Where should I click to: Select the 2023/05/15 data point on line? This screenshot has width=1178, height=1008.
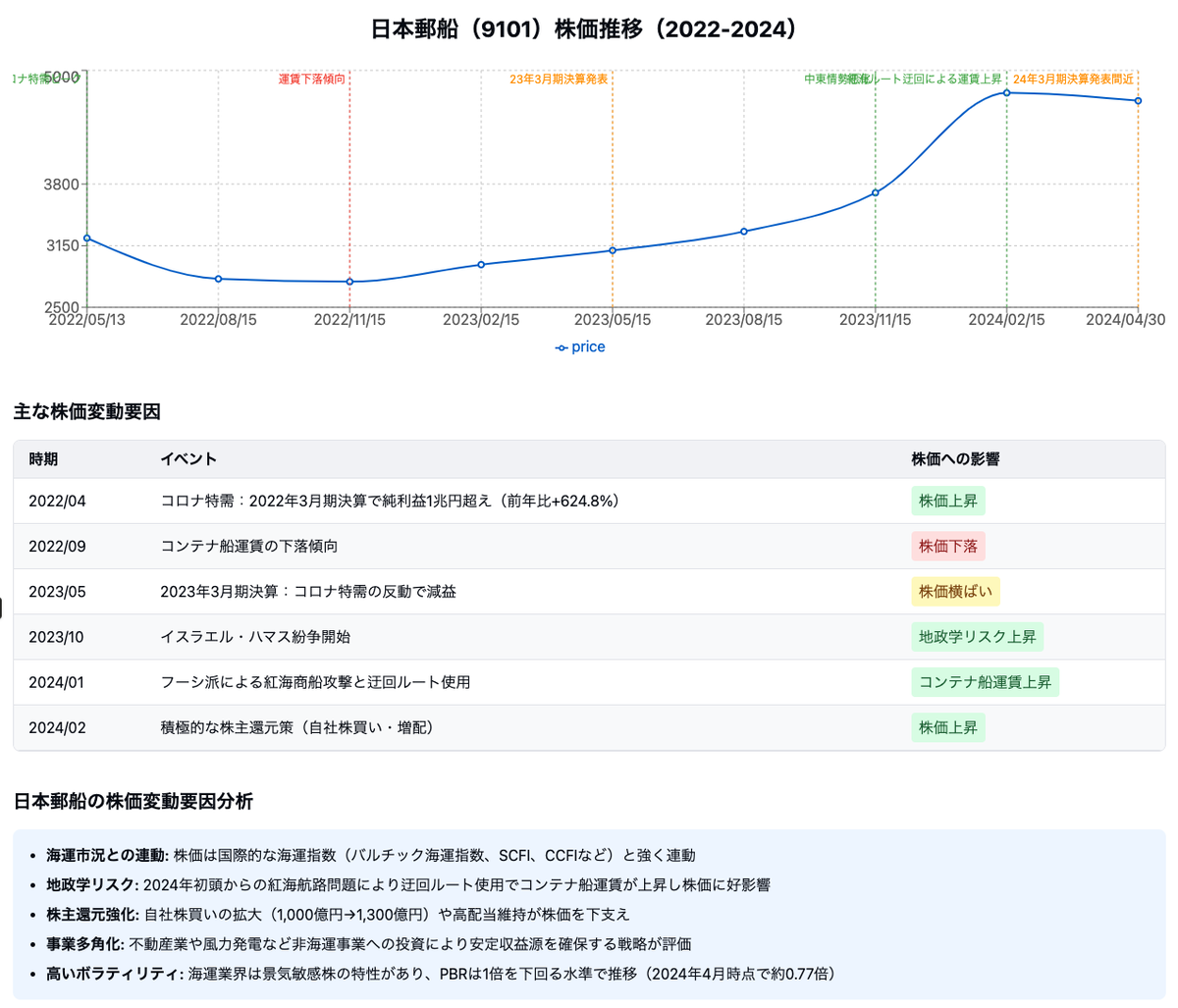point(613,250)
